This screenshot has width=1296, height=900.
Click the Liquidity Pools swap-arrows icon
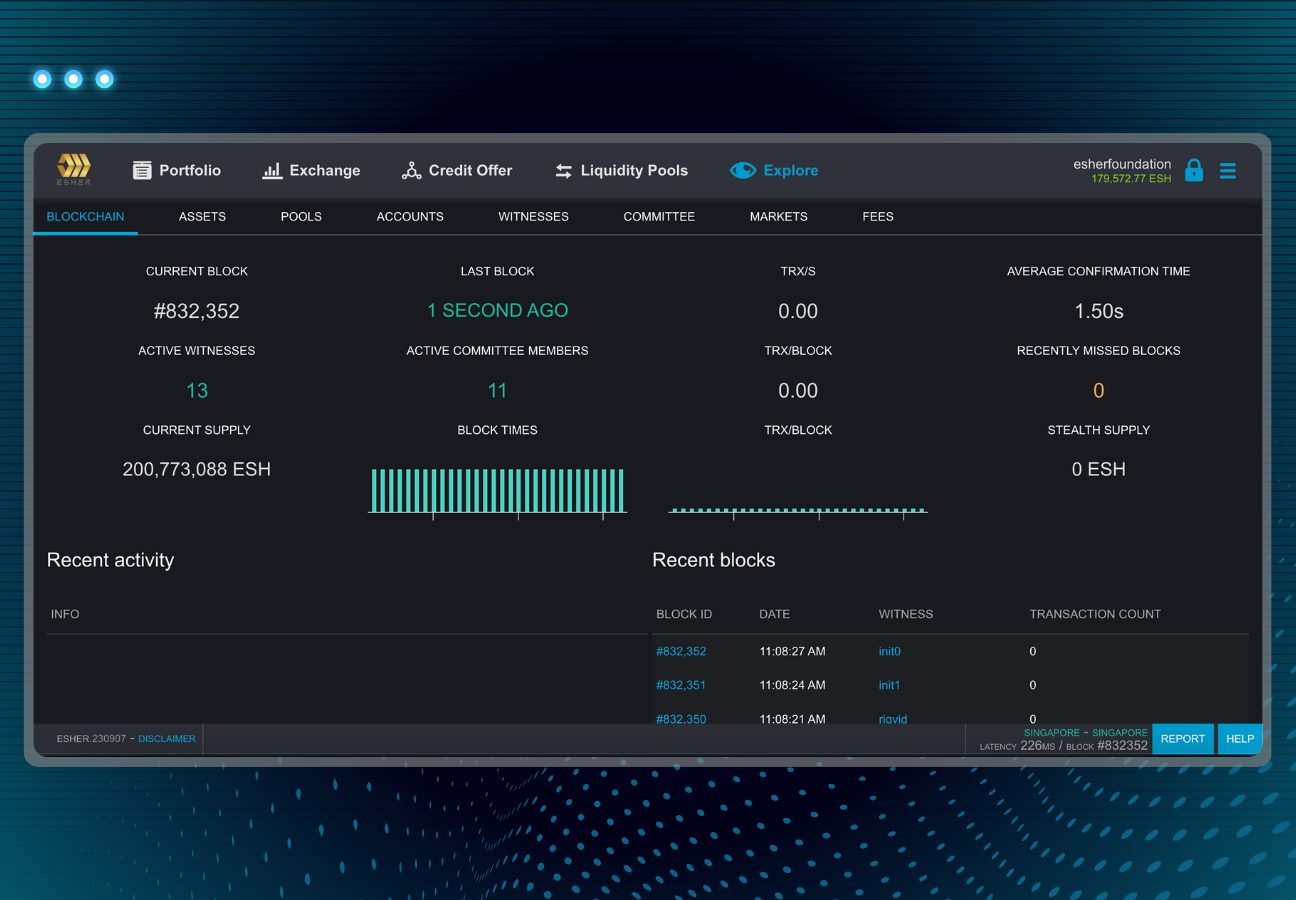click(564, 171)
